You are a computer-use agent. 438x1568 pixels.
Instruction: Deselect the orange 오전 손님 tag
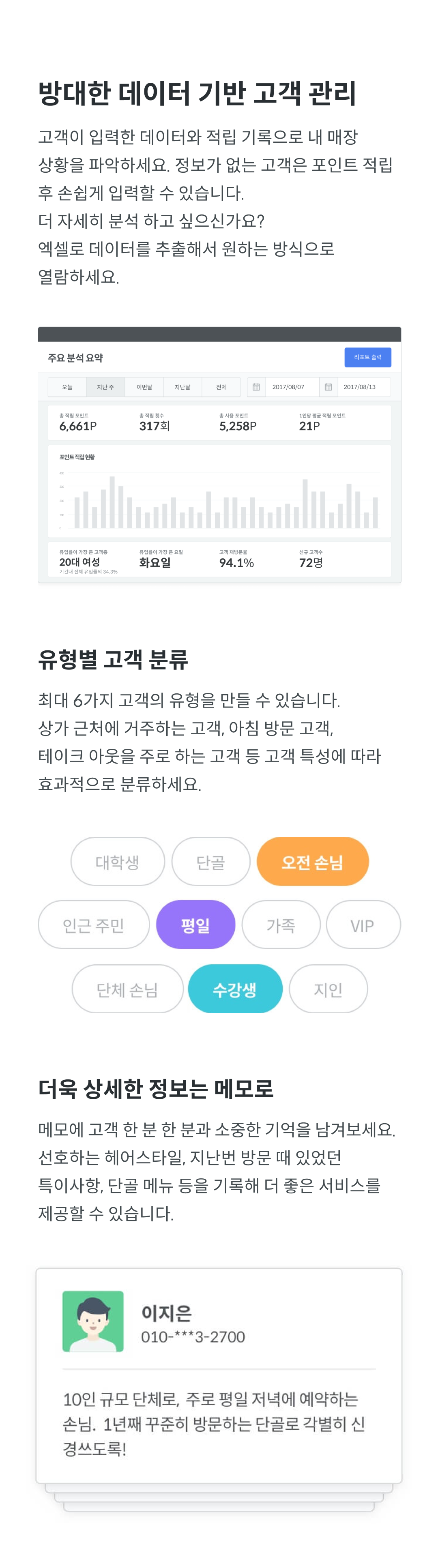tap(313, 861)
